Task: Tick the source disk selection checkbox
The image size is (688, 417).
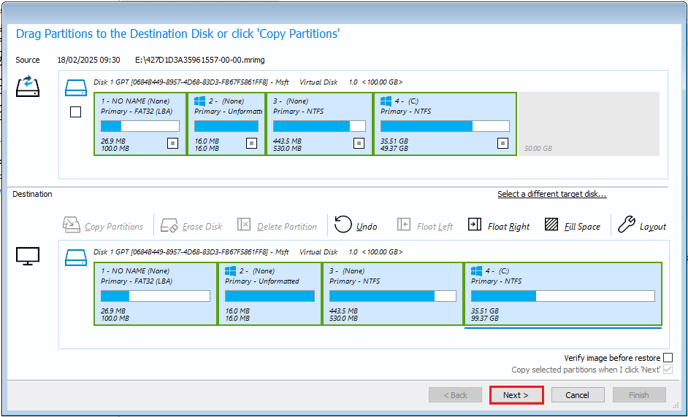Action: coord(76,112)
